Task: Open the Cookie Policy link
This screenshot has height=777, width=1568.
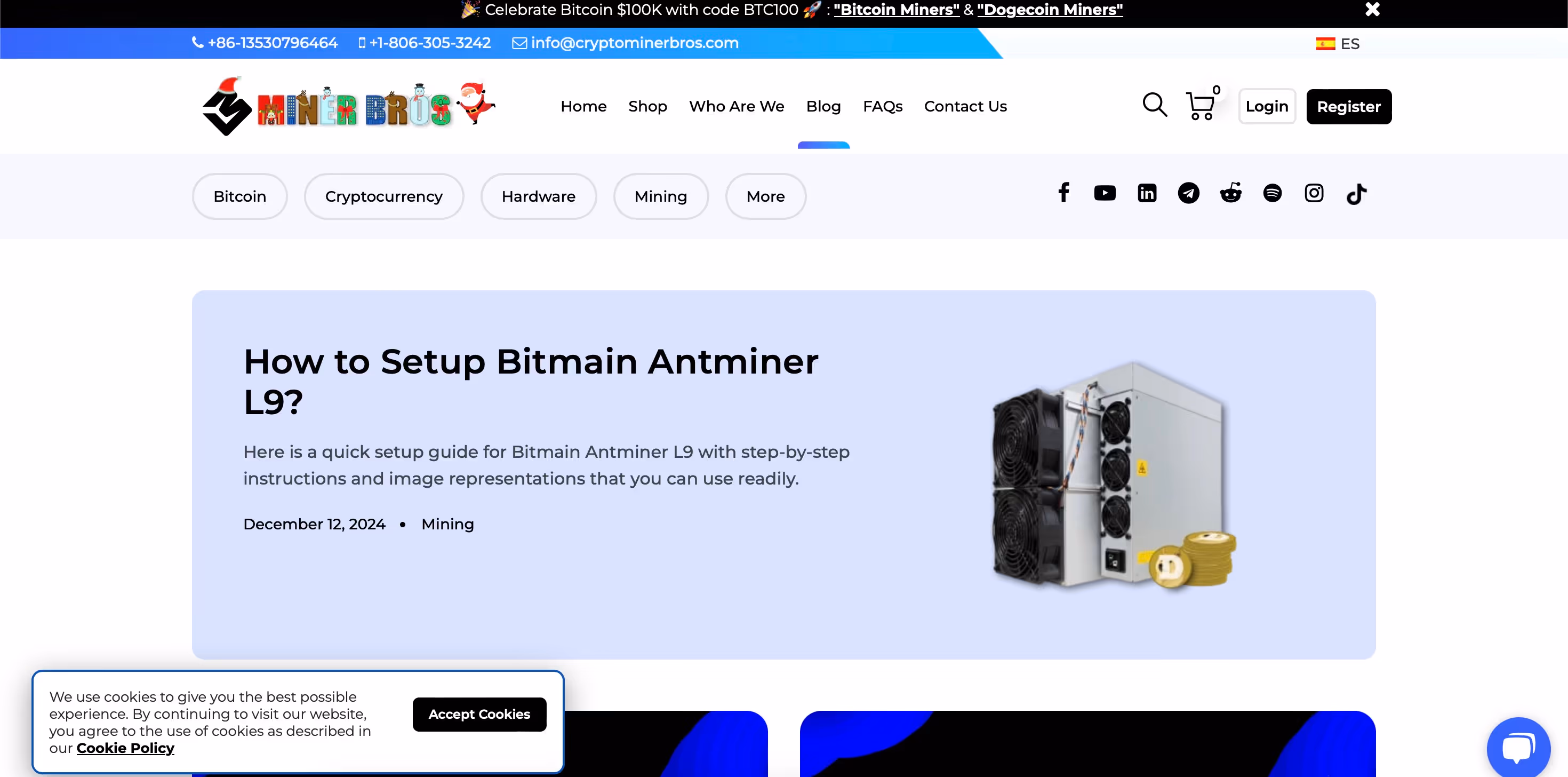Action: 125,748
